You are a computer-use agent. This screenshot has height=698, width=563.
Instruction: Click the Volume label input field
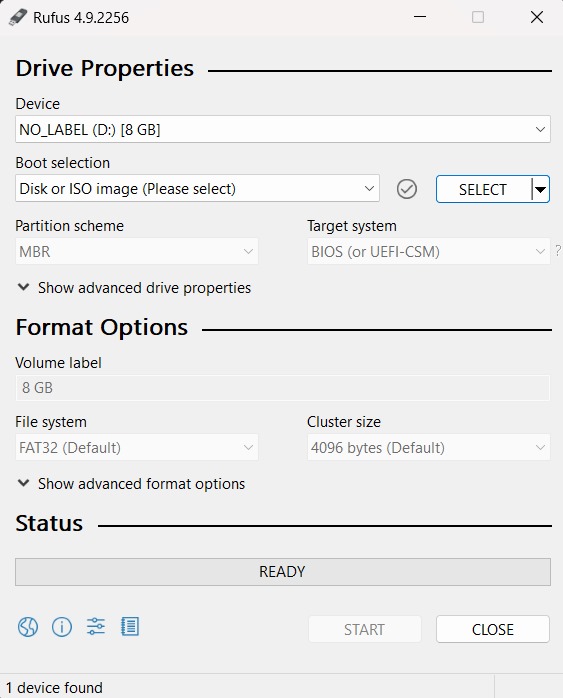[x=283, y=387]
